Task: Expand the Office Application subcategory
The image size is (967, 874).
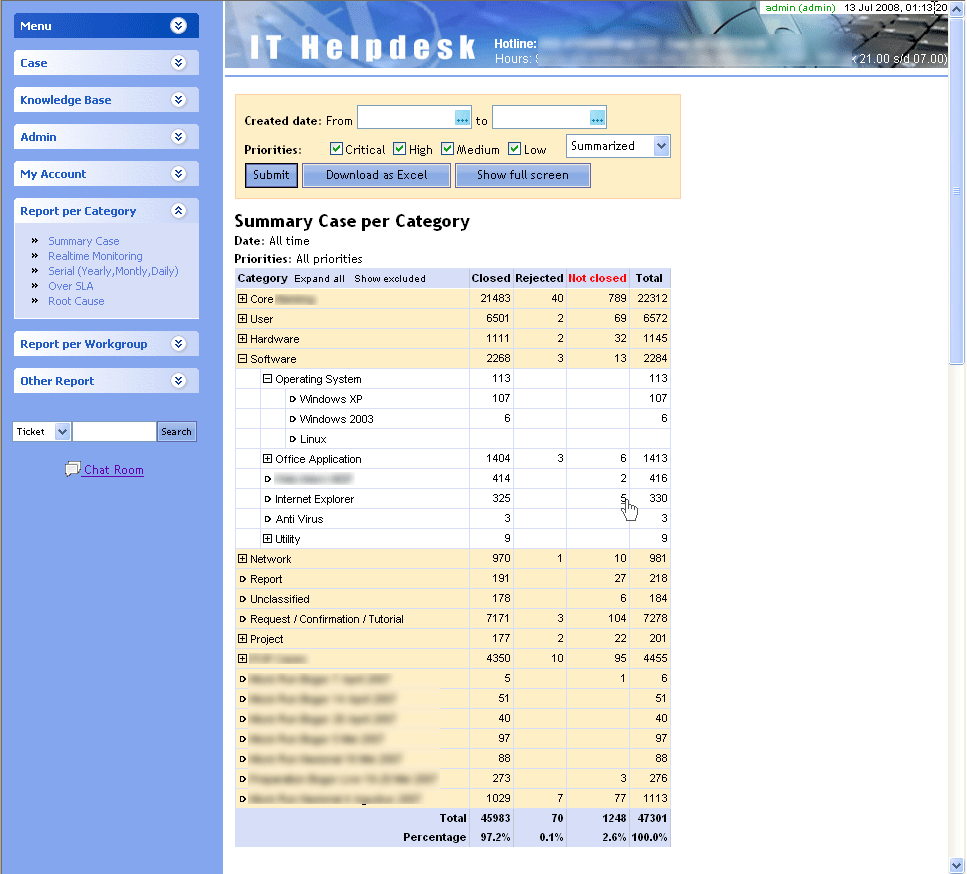Action: [x=267, y=459]
